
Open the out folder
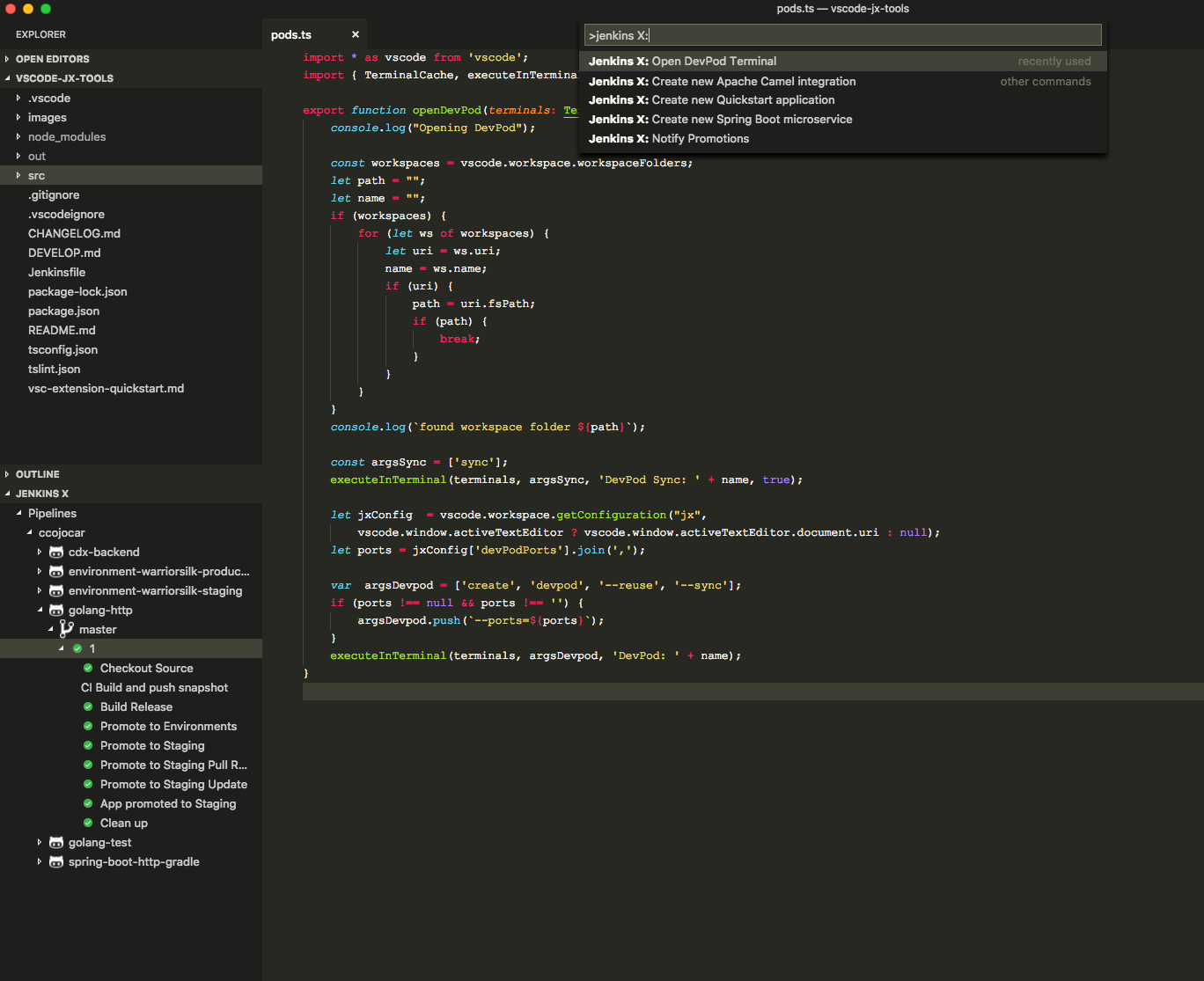131,156
